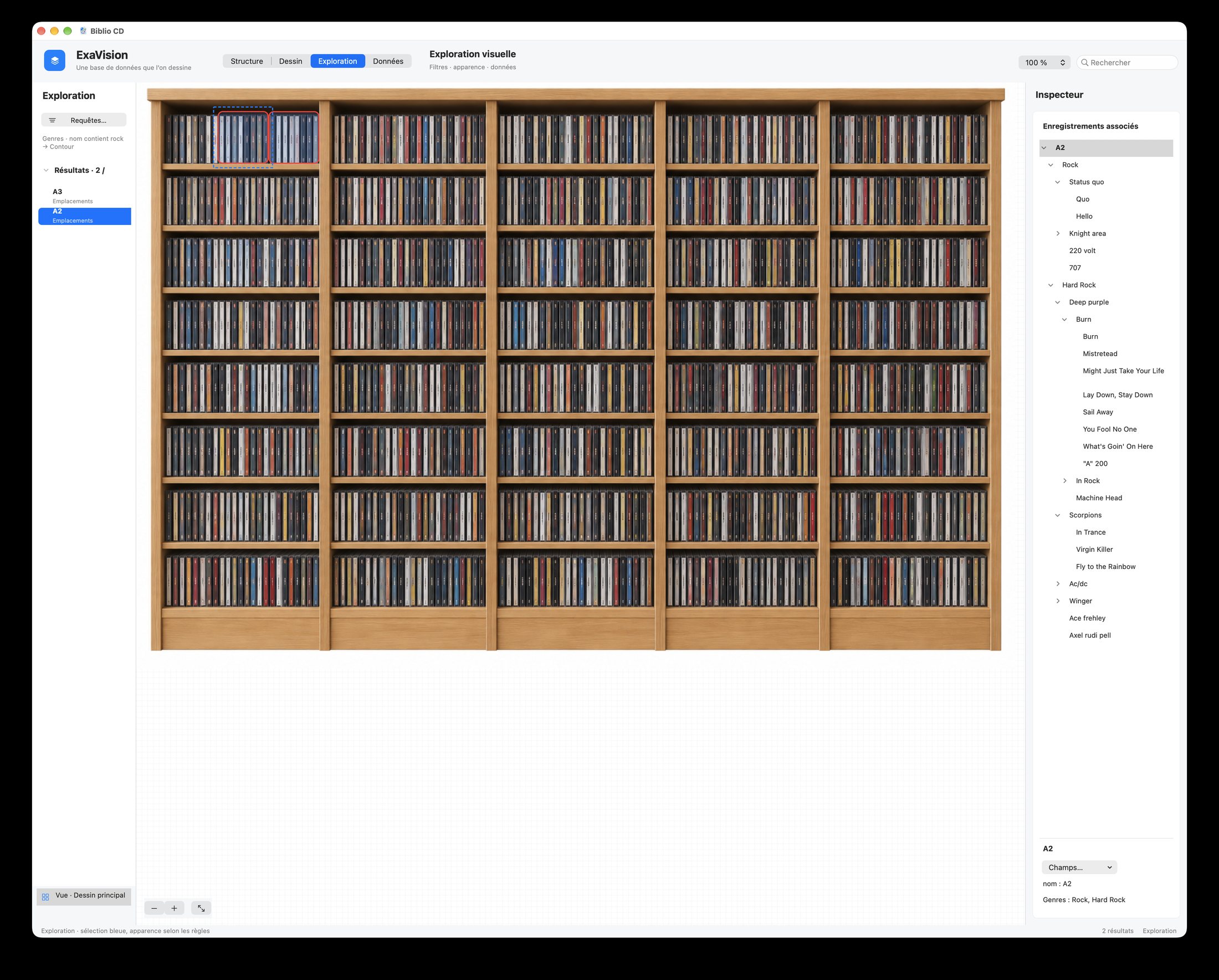Select Vue · Dessin principal
The width and height of the screenshot is (1219, 980).
point(84,896)
